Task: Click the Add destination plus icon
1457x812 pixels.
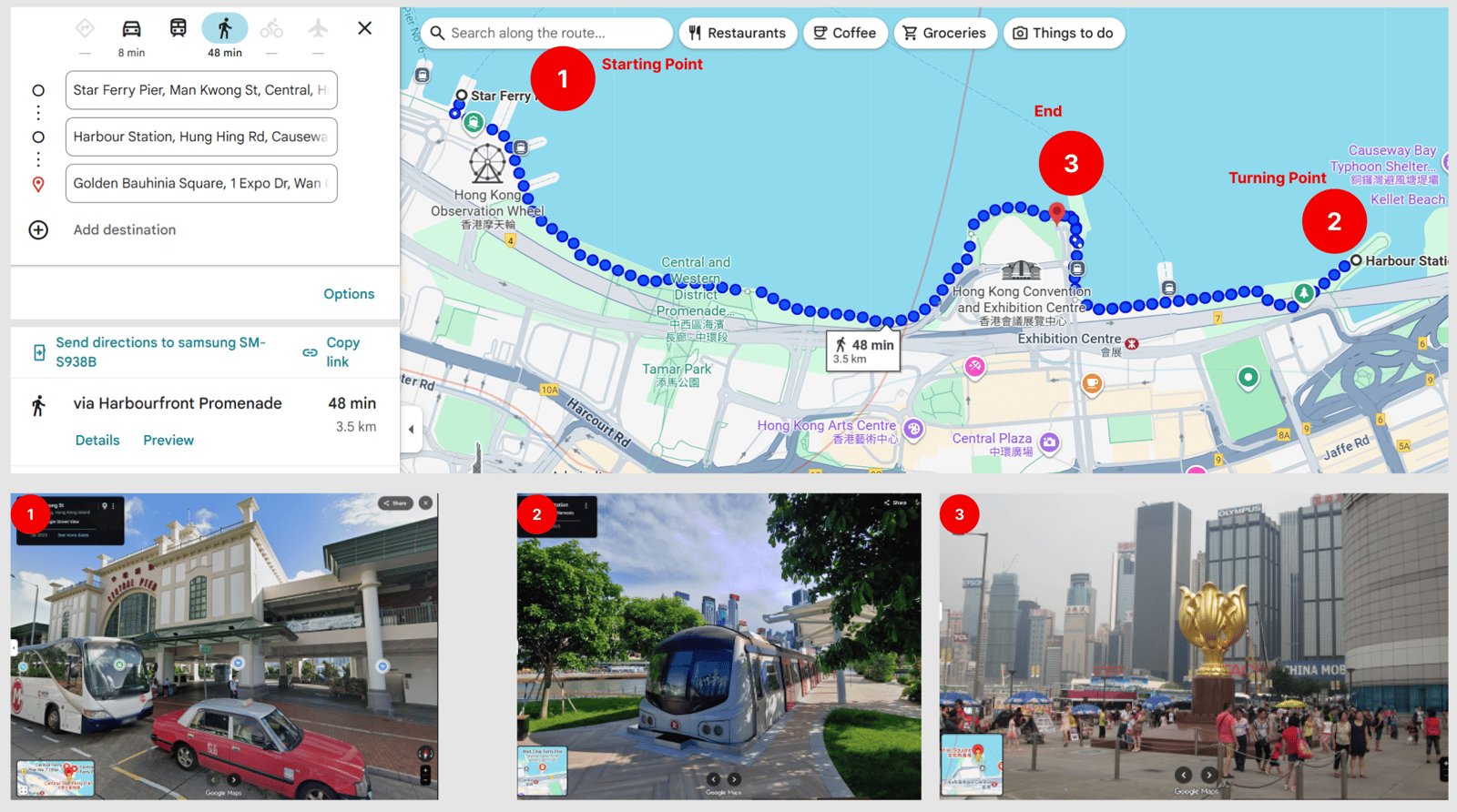Action: click(x=38, y=230)
